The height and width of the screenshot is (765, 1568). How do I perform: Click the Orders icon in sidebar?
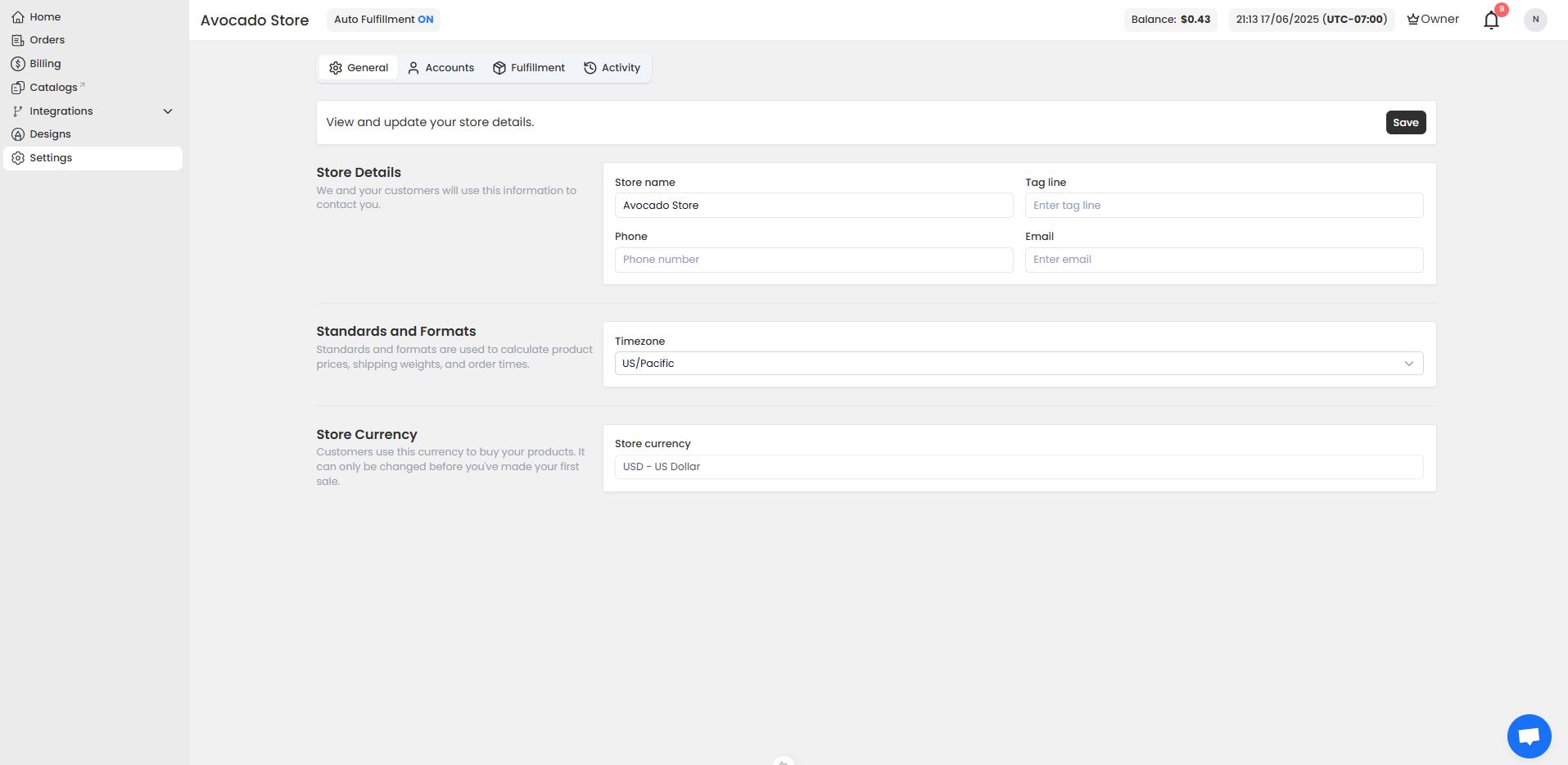point(18,40)
